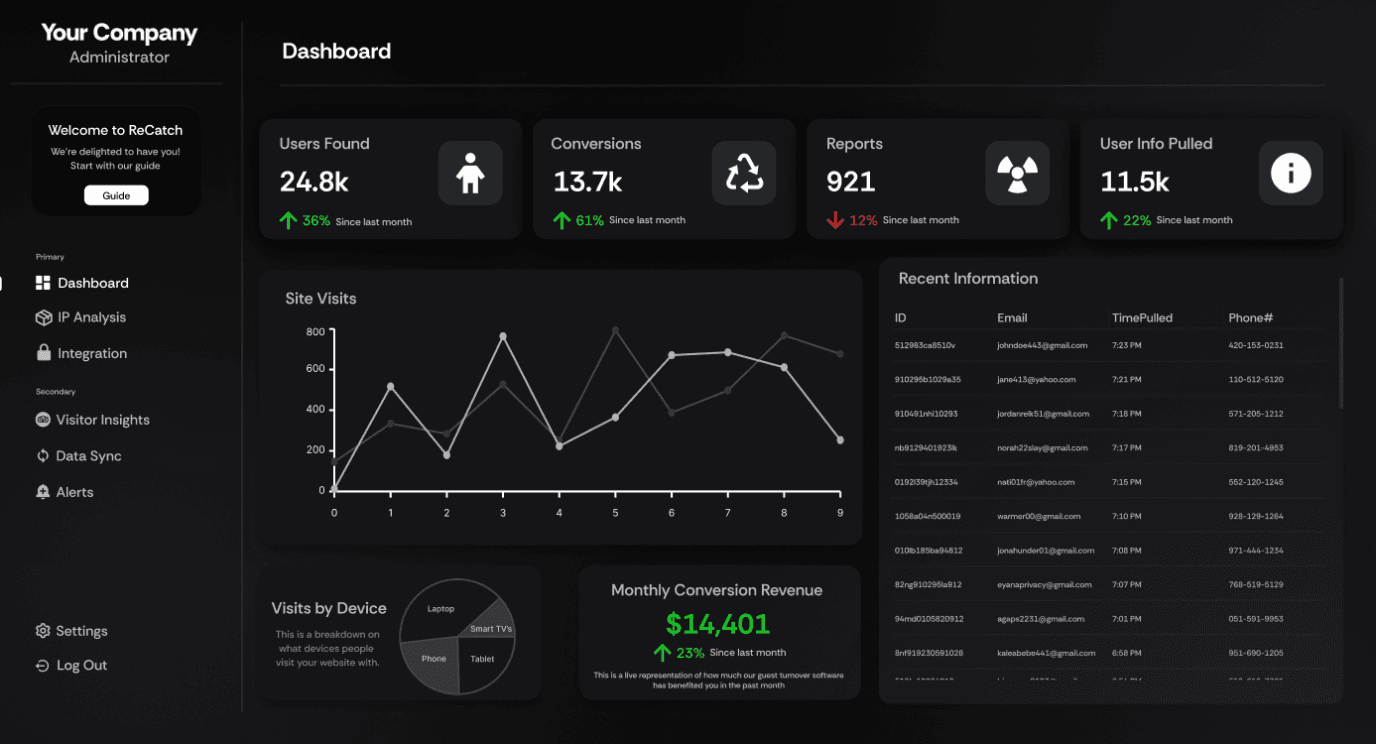Click the 24.8k Users Found value
Image resolution: width=1376 pixels, height=744 pixels.
point(314,181)
